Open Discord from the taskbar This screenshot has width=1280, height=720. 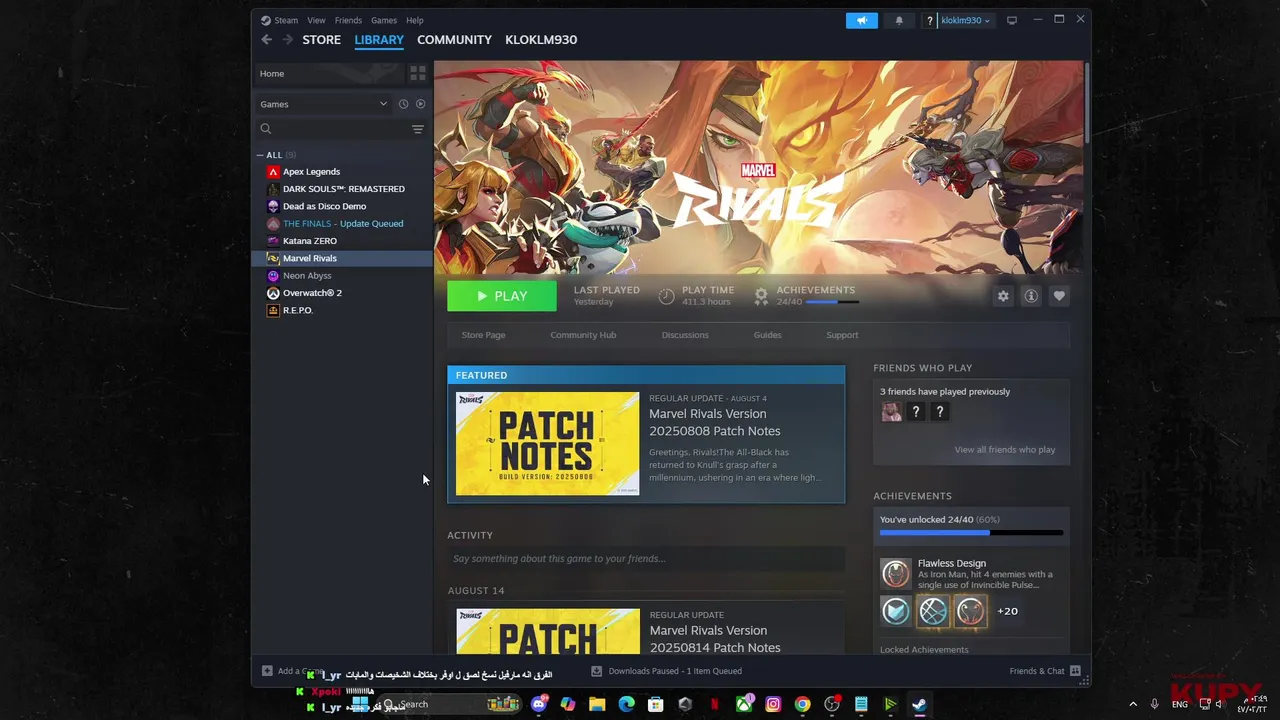pyautogui.click(x=540, y=704)
